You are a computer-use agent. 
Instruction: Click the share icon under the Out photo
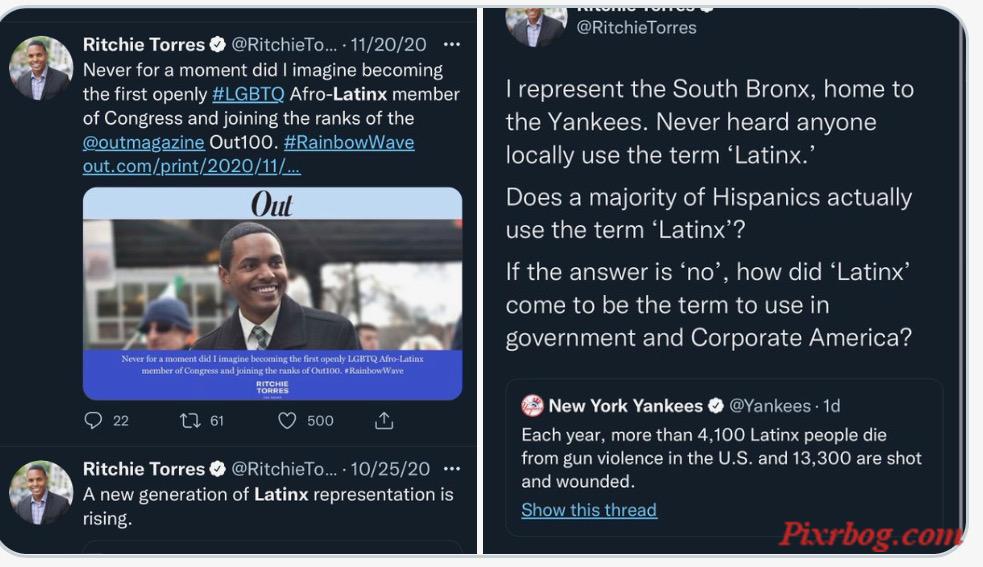coord(384,420)
